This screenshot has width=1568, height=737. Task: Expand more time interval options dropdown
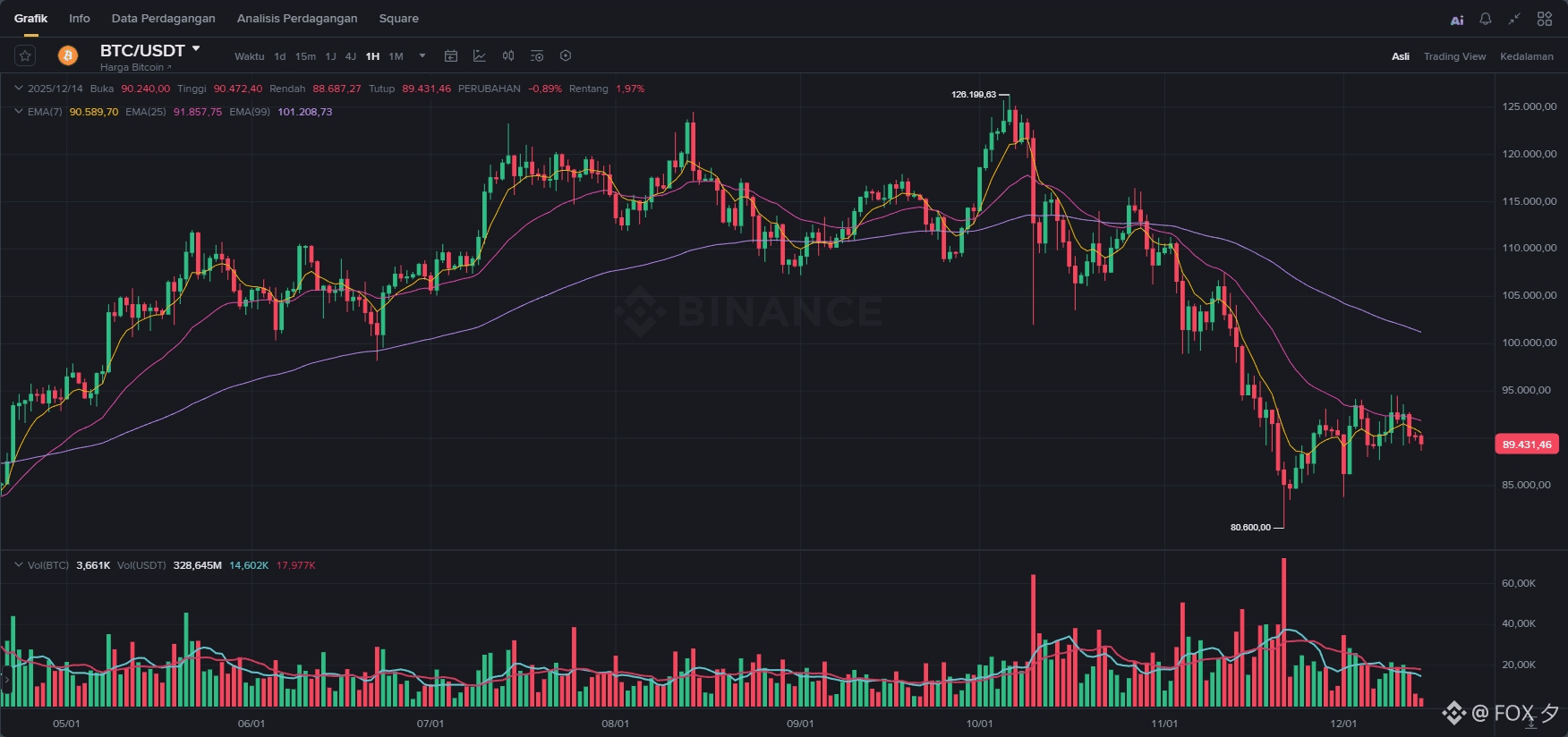tap(422, 55)
